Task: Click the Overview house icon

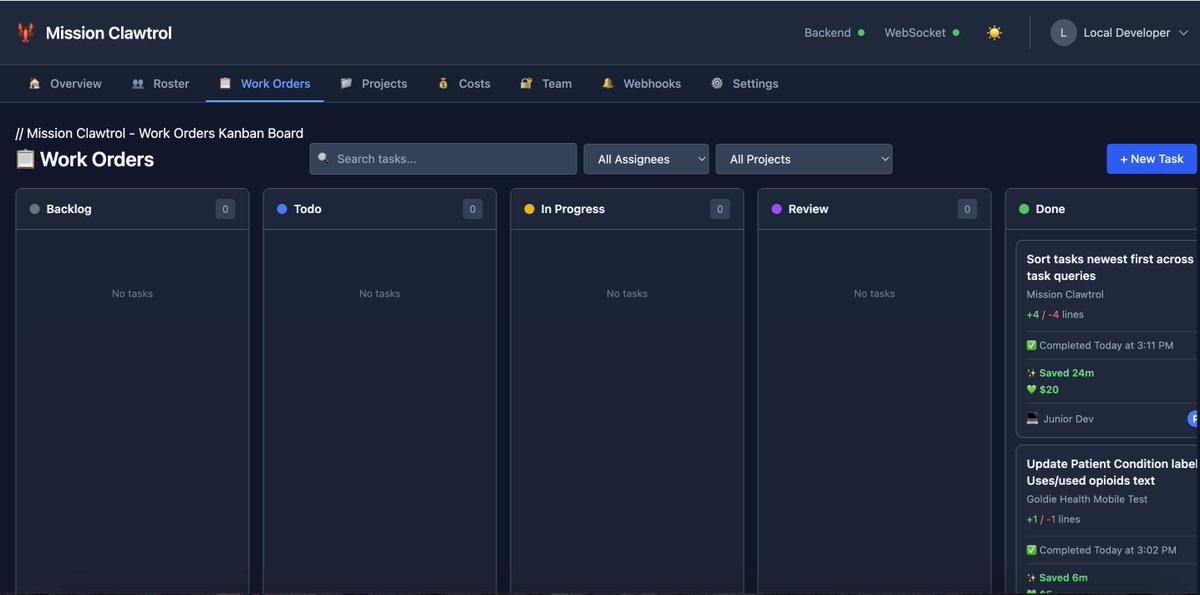Action: 35,84
